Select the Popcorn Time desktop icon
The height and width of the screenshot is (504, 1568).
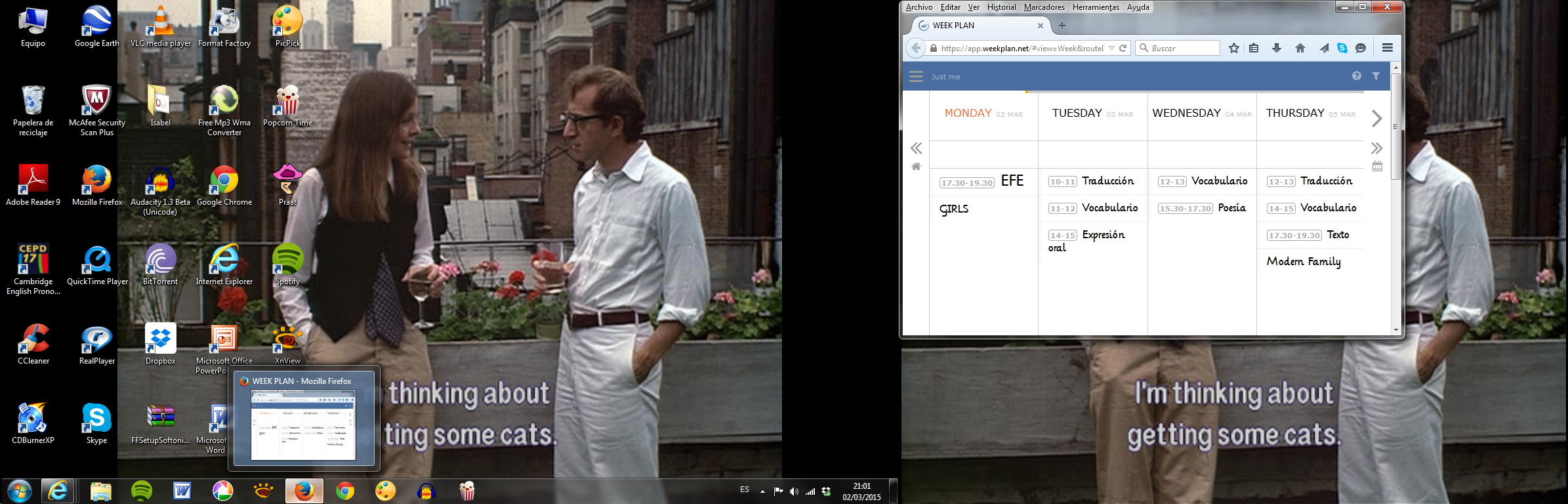coord(287,107)
